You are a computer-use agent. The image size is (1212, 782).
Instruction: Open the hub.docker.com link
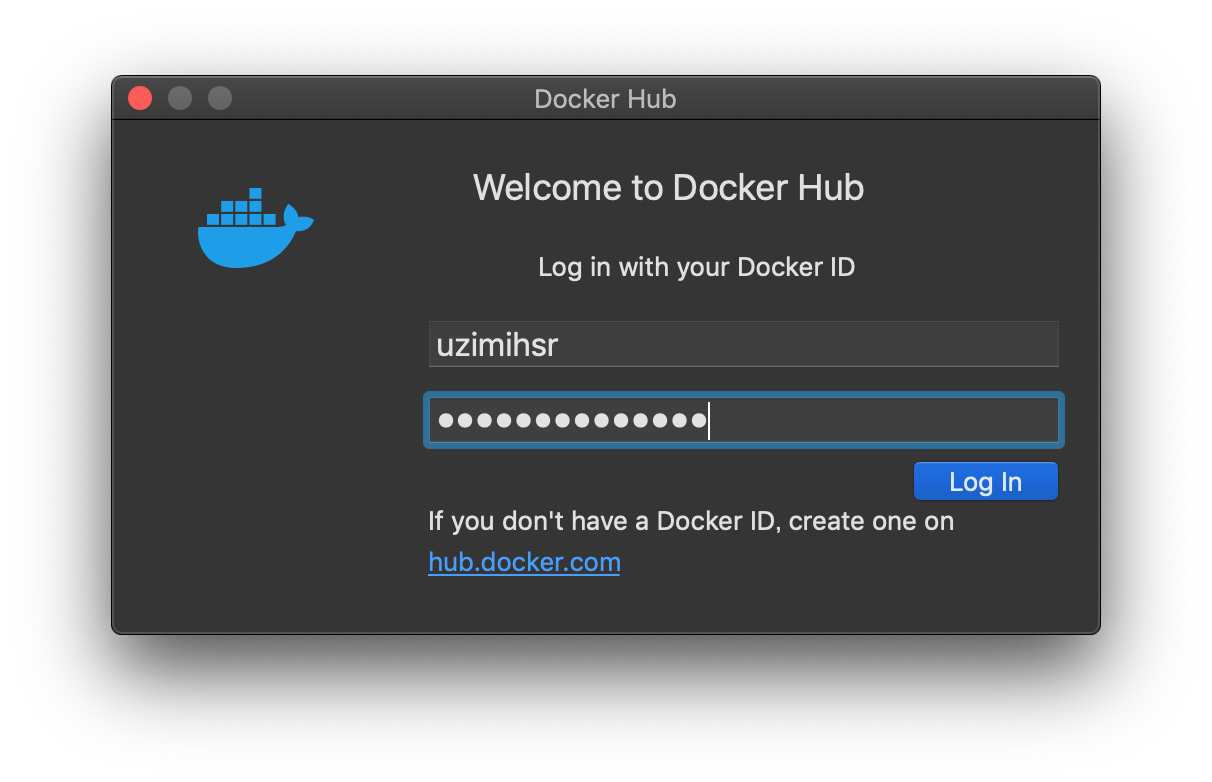point(524,562)
